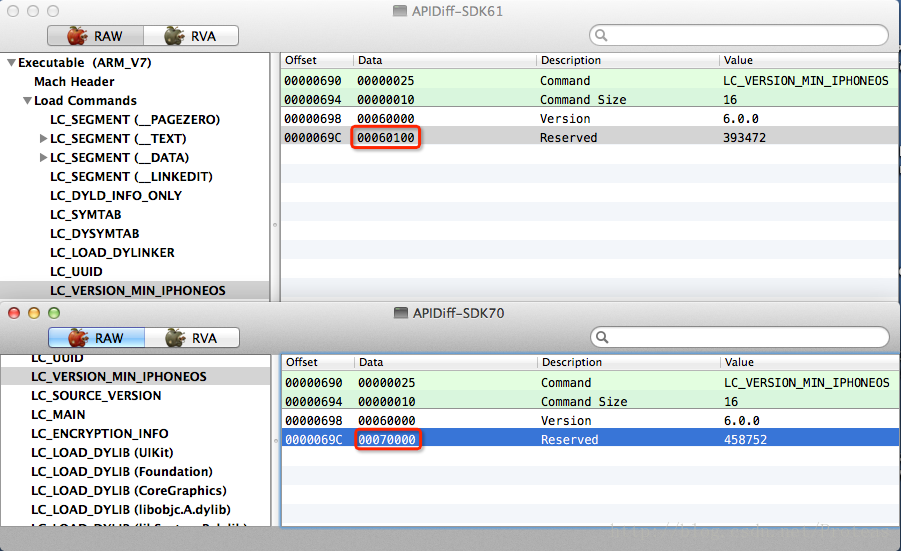Click Command Size description in SDK70 table
This screenshot has height=551, width=901.
click(x=584, y=402)
